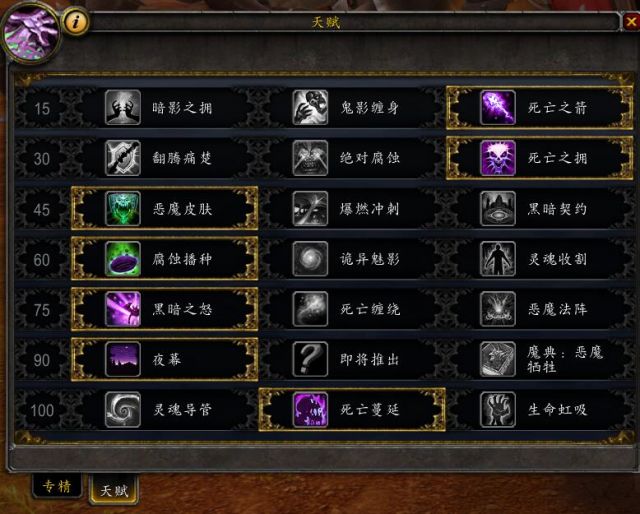Choose the 鬼影缠身 talent icon
The width and height of the screenshot is (640, 514).
coord(310,107)
